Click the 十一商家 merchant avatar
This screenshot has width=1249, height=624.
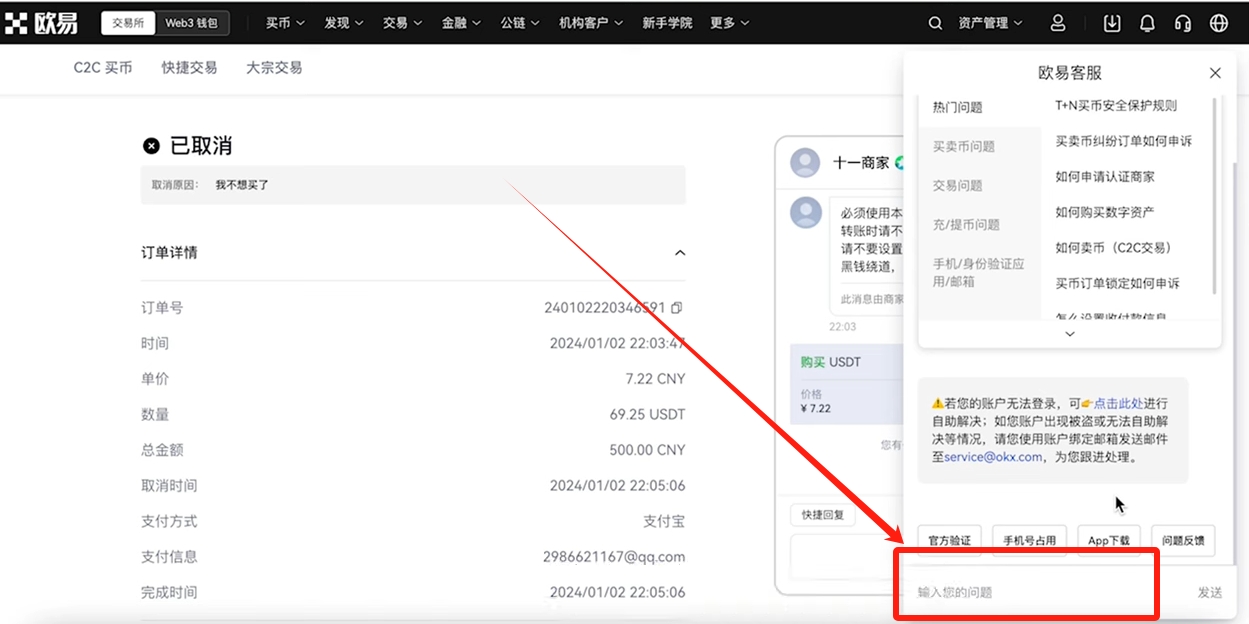pyautogui.click(x=805, y=162)
